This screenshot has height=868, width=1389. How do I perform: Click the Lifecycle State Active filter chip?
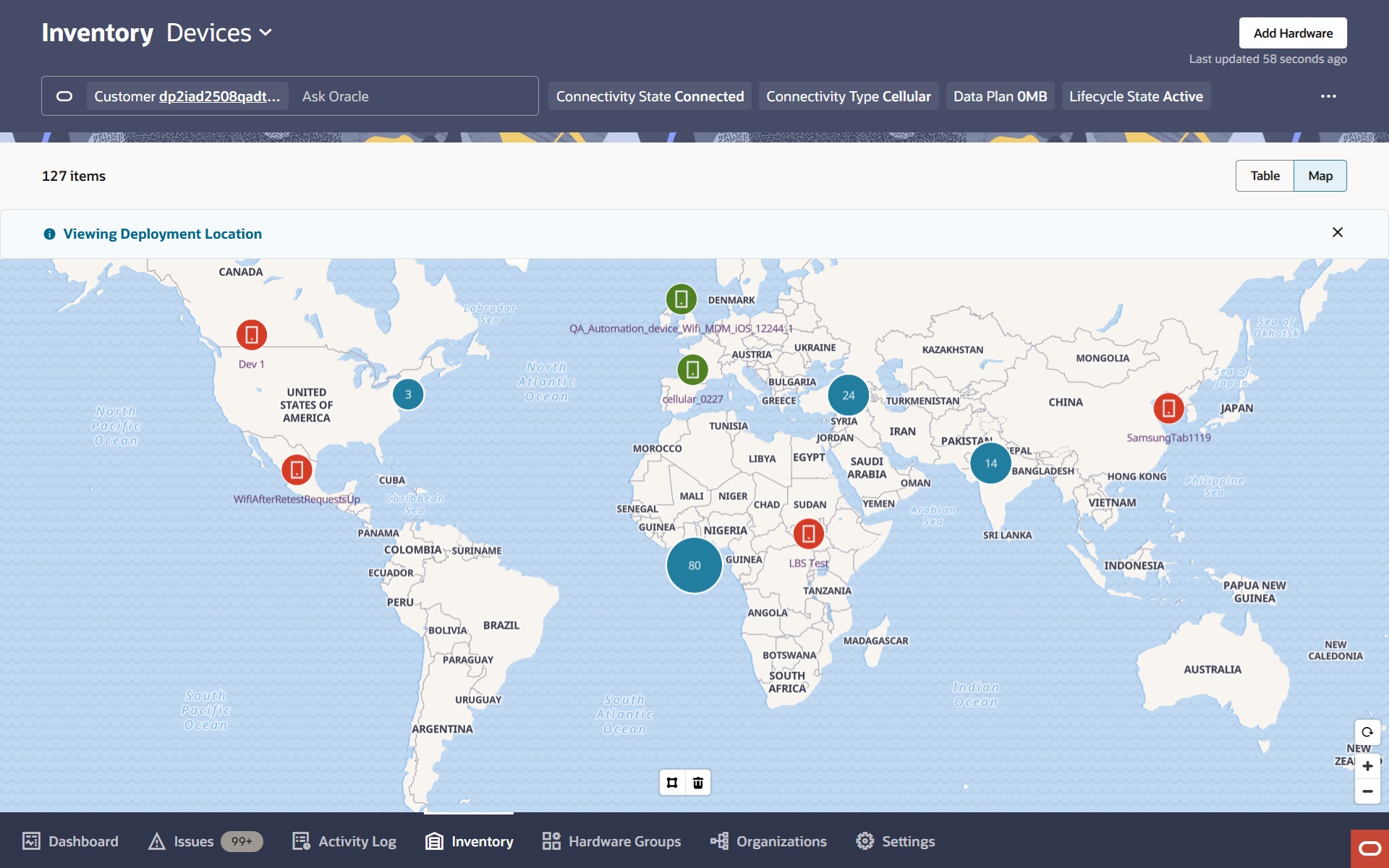coord(1136,96)
